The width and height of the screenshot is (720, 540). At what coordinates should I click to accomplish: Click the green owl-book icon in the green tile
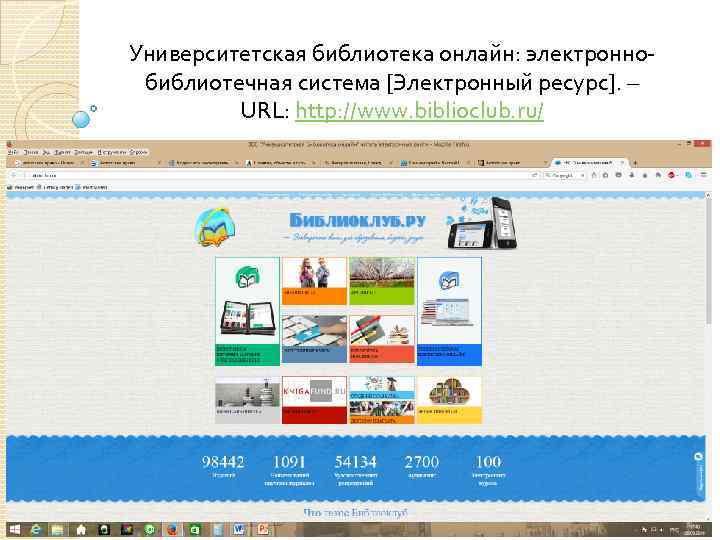pos(248,277)
